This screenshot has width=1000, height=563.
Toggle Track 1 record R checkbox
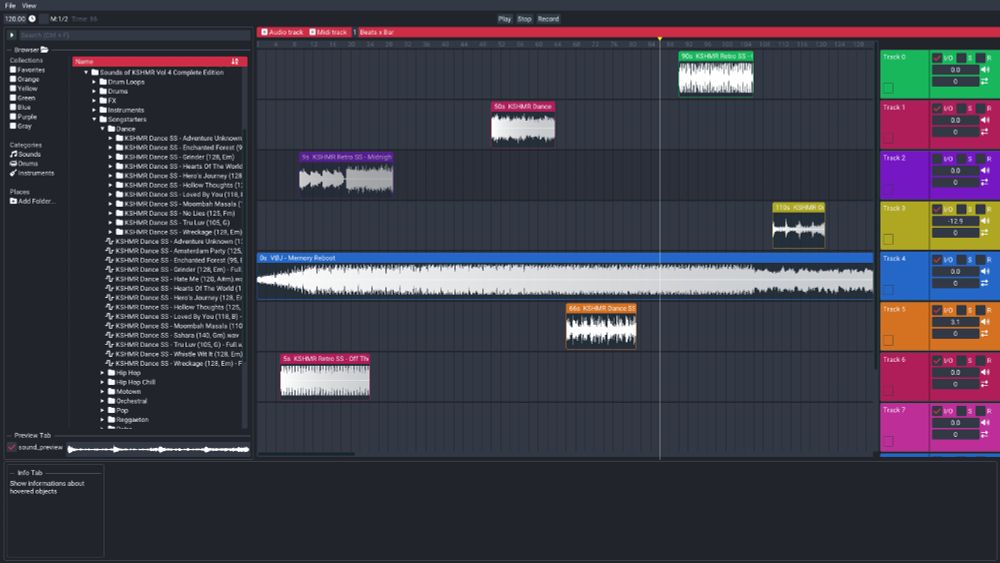tap(981, 108)
